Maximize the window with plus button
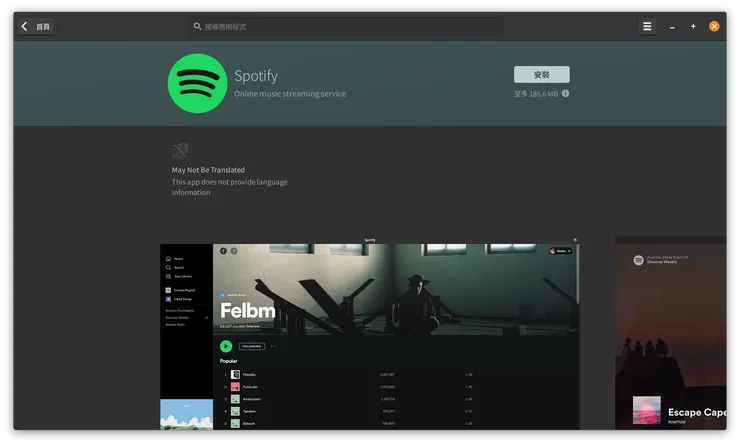The image size is (740, 445). click(x=693, y=26)
